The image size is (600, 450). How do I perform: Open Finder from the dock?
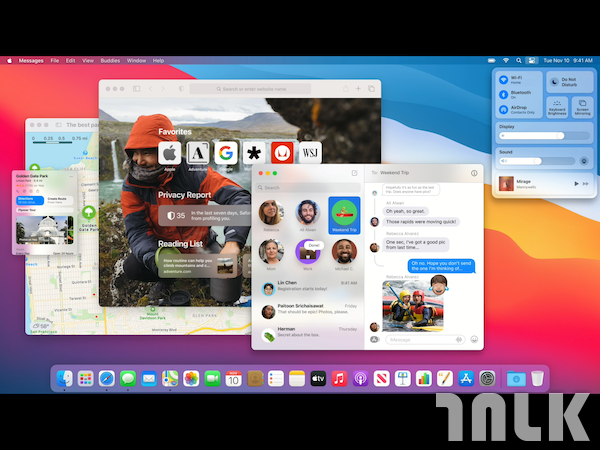(x=65, y=378)
